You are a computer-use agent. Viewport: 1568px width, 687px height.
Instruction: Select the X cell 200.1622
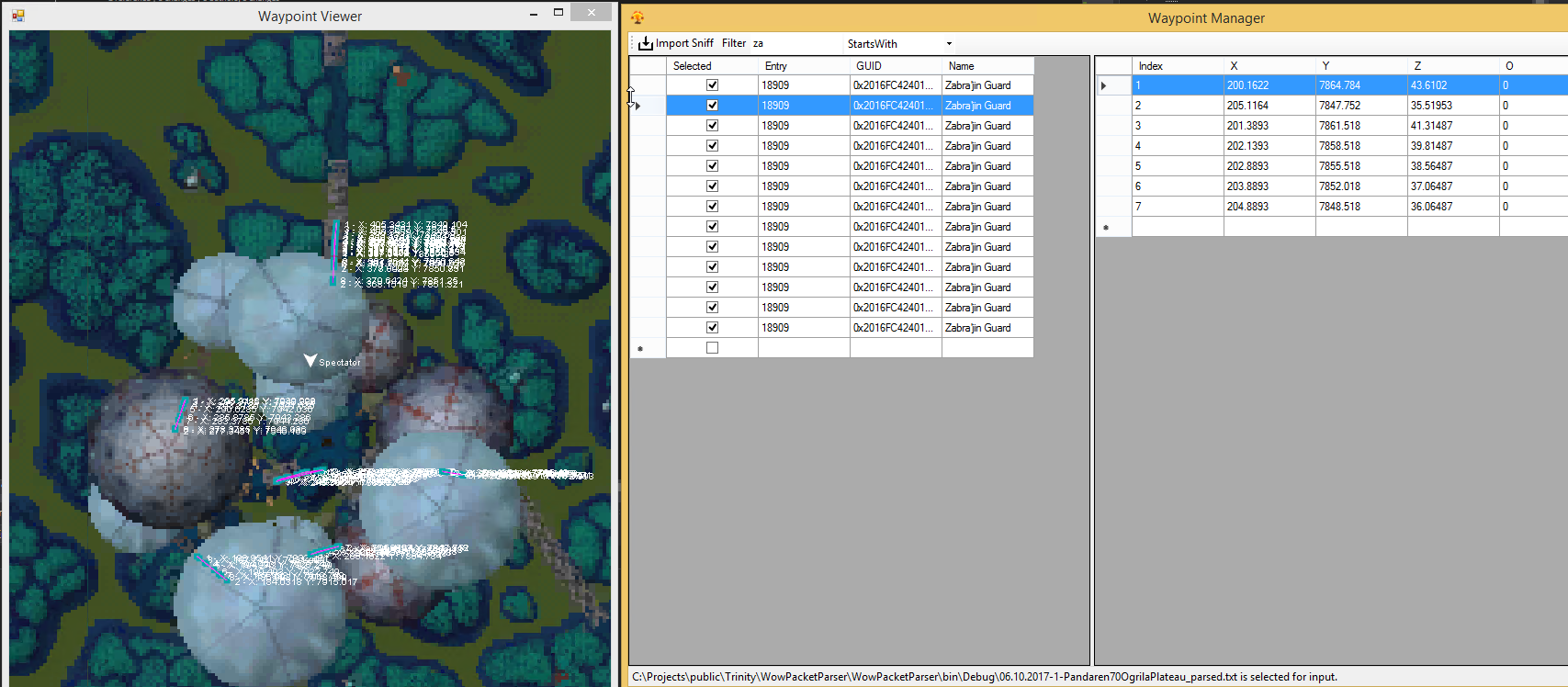tap(1269, 85)
